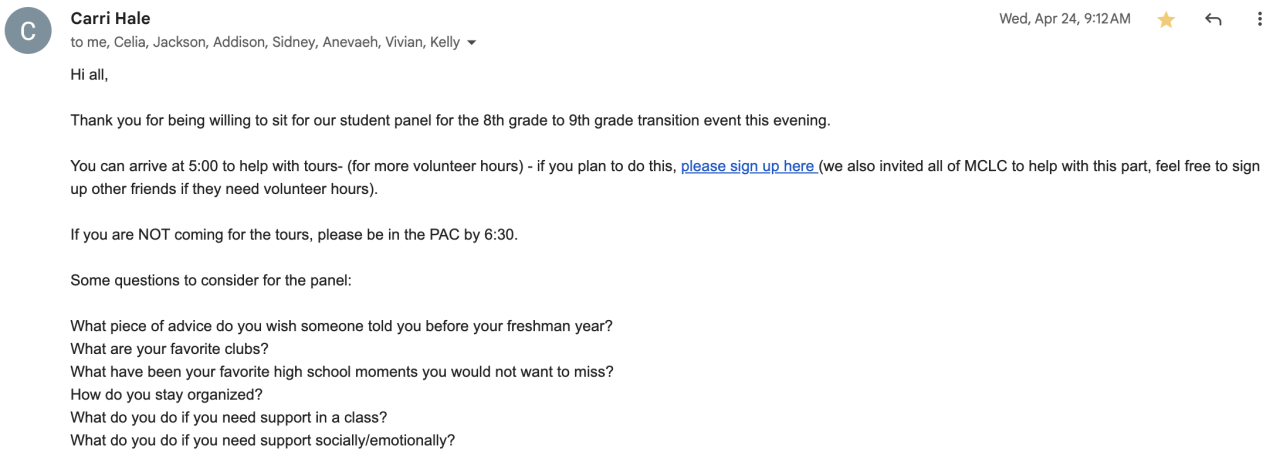Click the question about freshman year advice
This screenshot has height=463, width=1280.
pos(341,326)
